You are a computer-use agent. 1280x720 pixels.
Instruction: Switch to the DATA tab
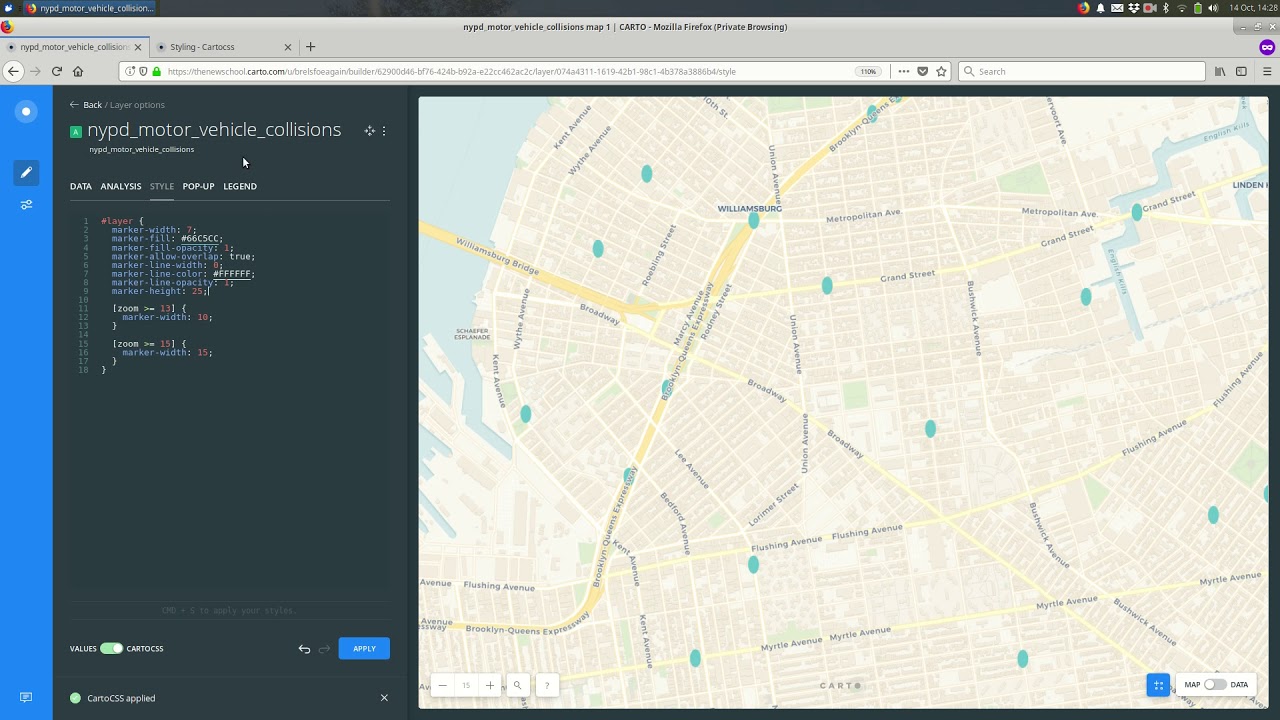click(81, 186)
